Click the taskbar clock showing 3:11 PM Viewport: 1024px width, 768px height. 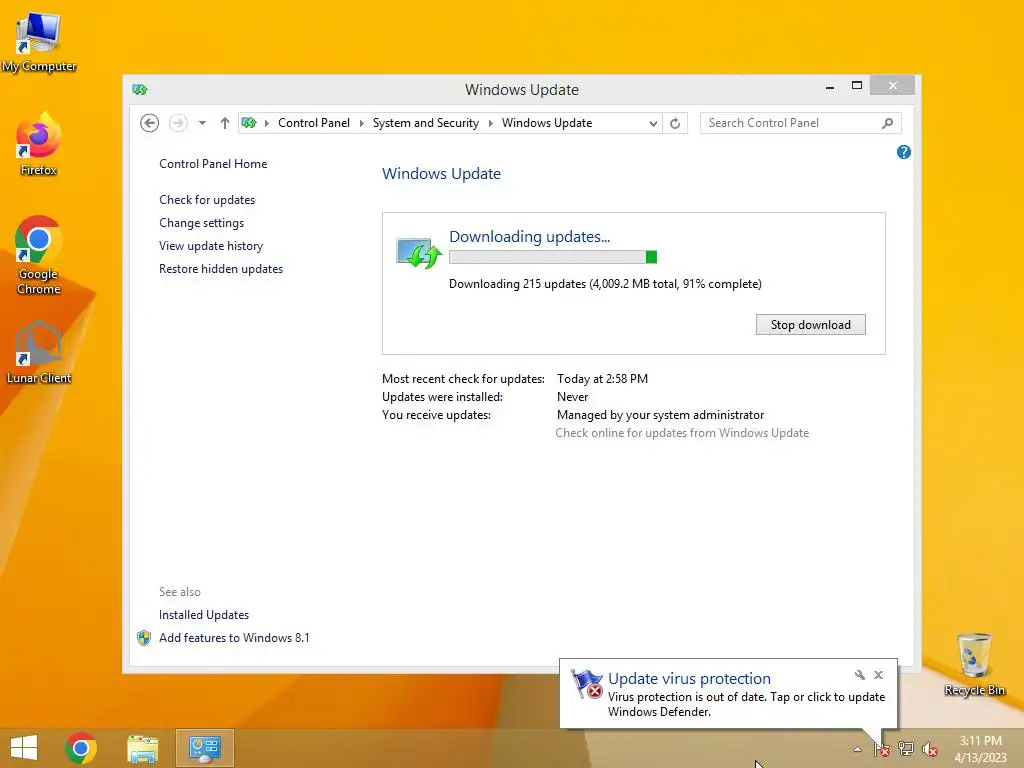(980, 749)
